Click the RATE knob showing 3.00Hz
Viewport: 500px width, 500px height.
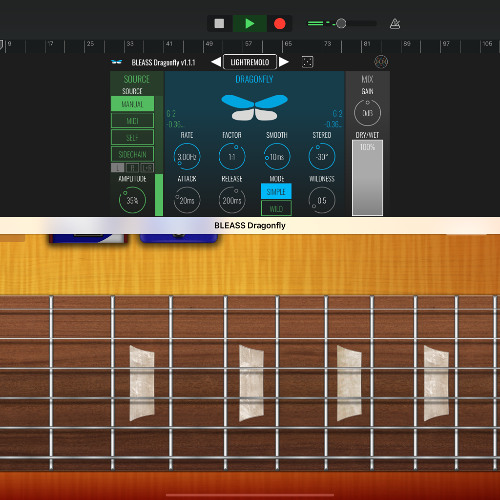click(x=187, y=156)
